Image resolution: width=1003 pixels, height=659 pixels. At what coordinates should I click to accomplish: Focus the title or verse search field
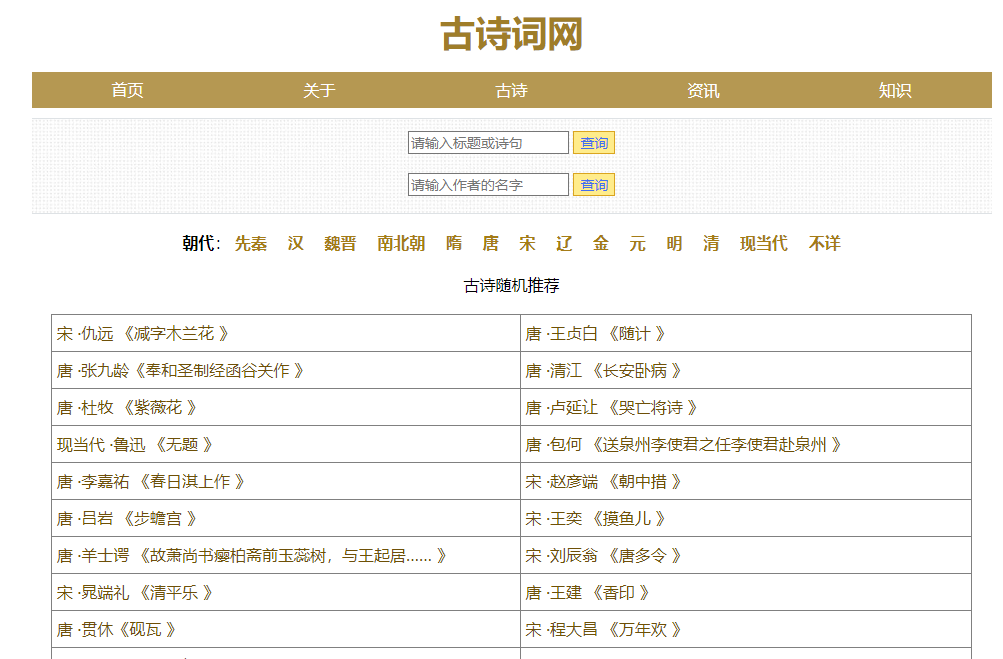point(488,143)
